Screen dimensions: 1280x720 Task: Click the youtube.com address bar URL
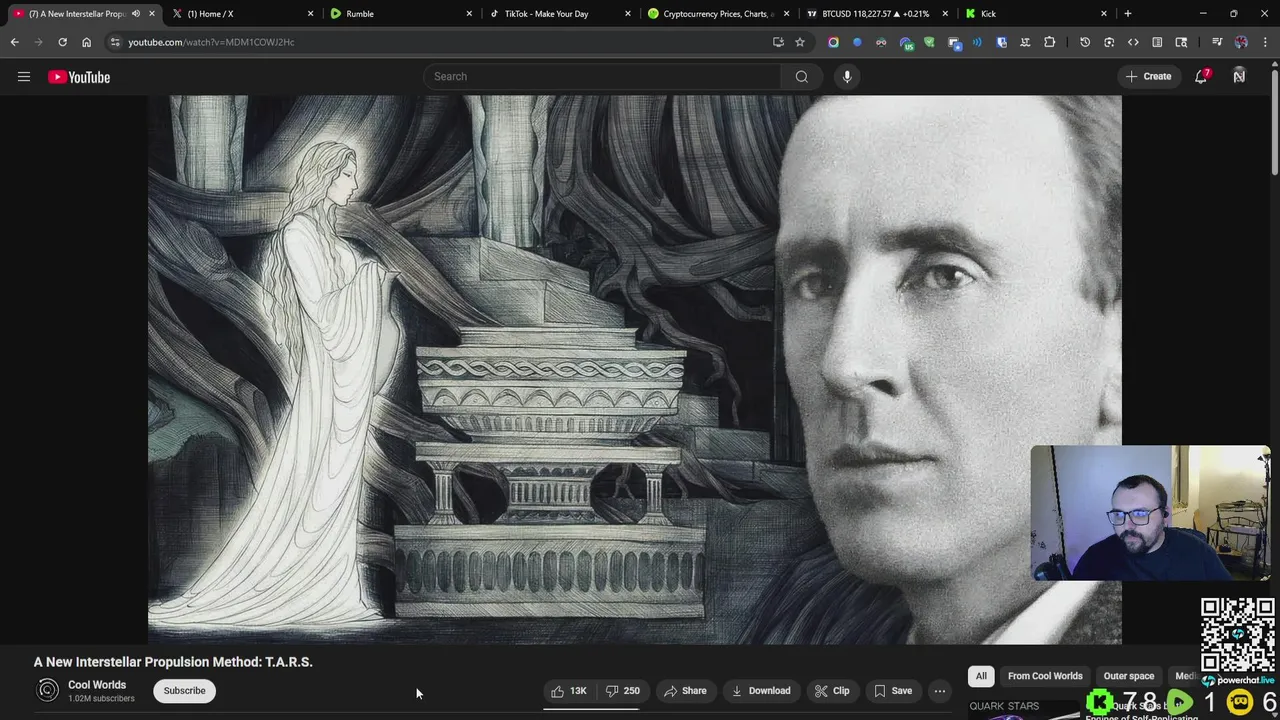tap(211, 42)
